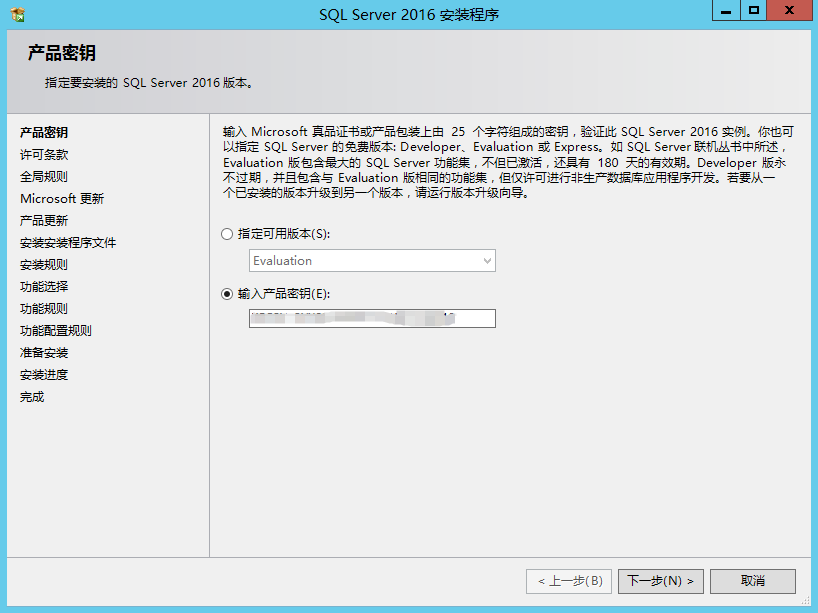Select Microsoft 更新 step in the sidebar

tap(62, 198)
